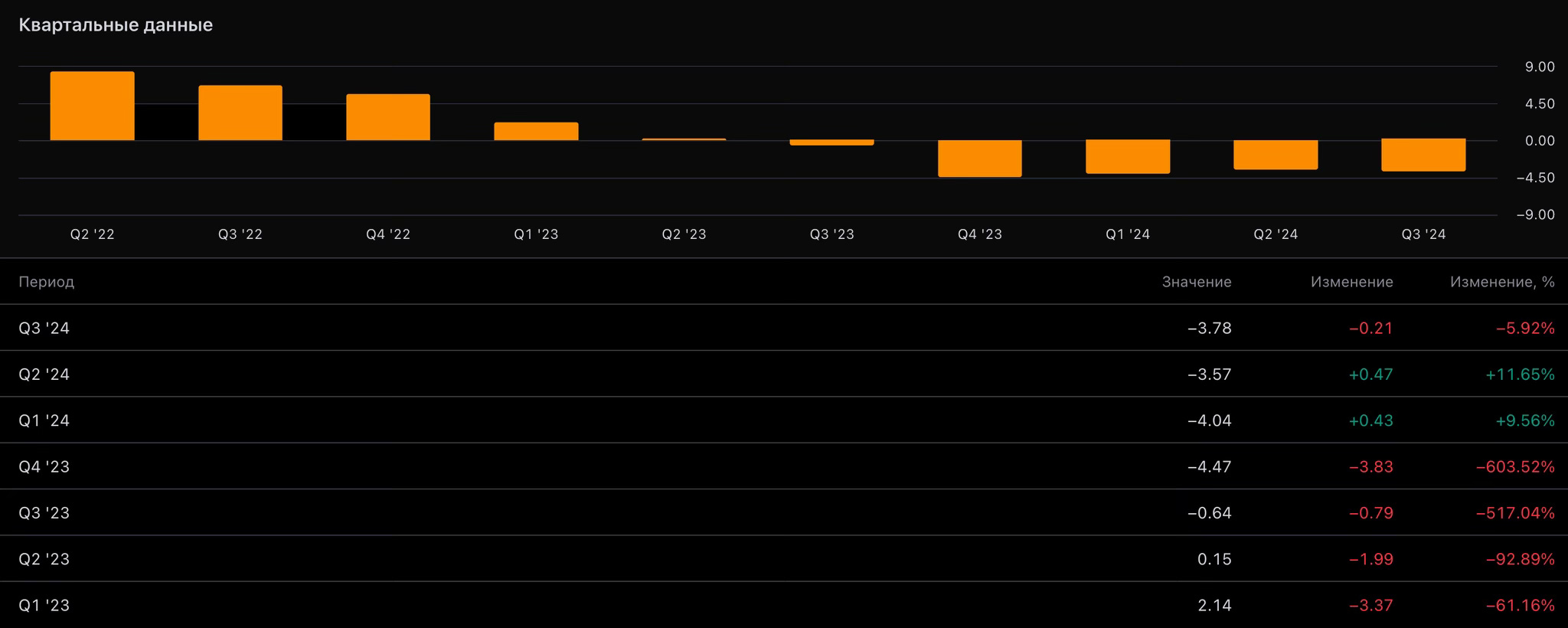Select the Q2 '23 table row label

(44, 559)
